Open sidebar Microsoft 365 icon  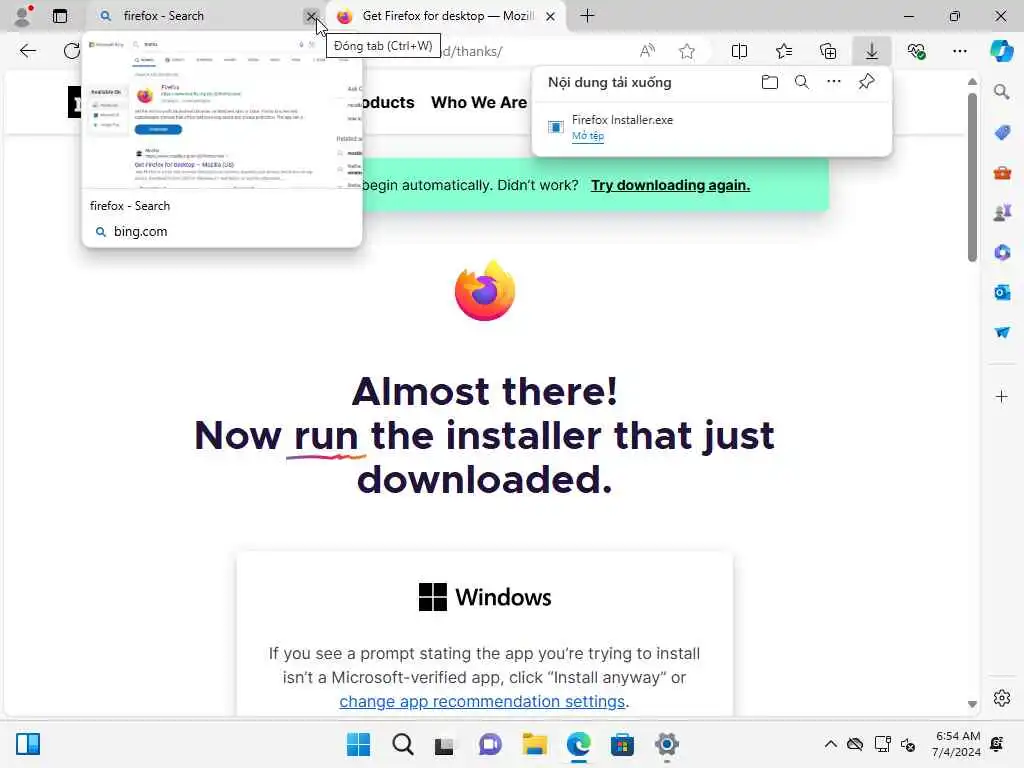(1002, 253)
